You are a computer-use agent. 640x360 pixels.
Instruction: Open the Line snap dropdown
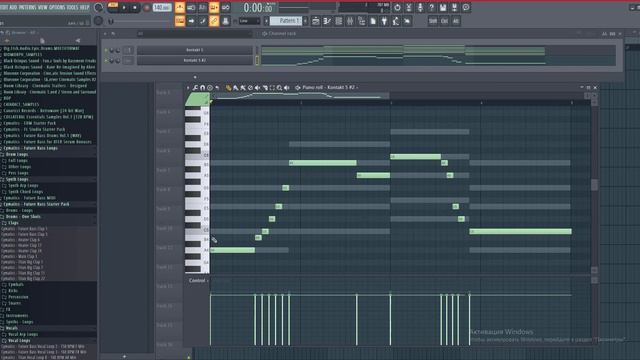point(249,21)
